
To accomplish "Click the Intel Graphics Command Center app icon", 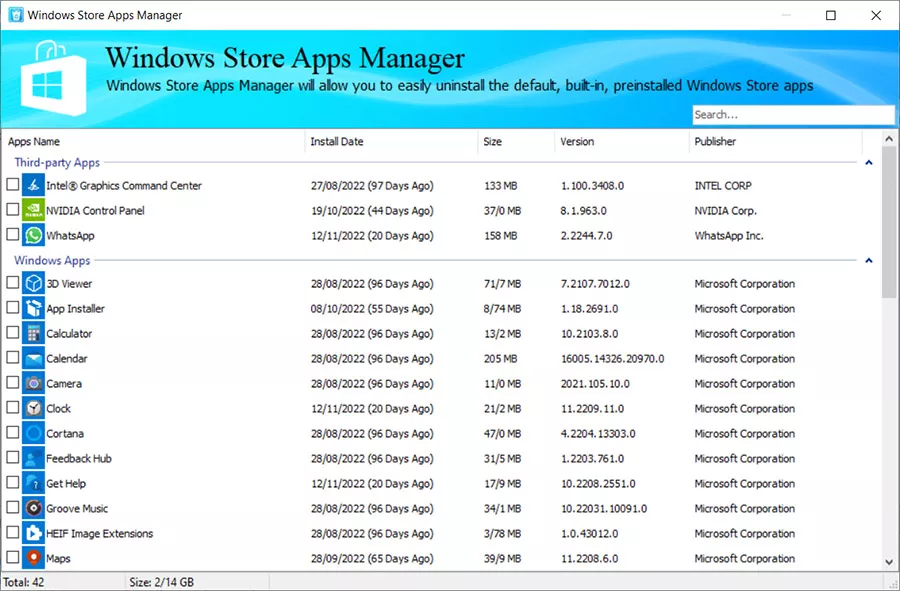I will pos(33,185).
